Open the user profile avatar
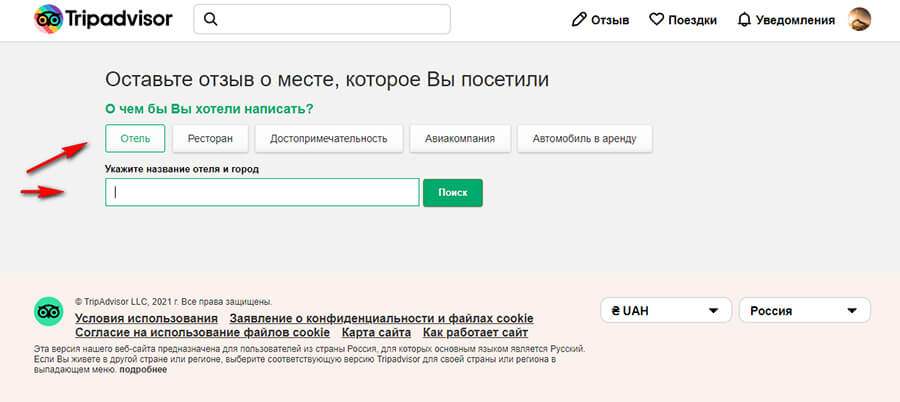 859,19
